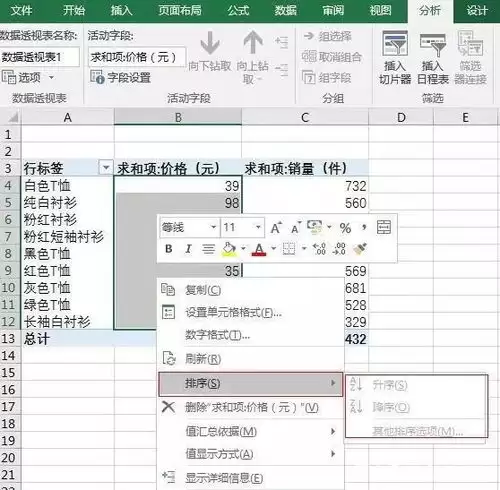Choose 显示详细信息 from context menu
The width and height of the screenshot is (500, 490).
click(250, 478)
